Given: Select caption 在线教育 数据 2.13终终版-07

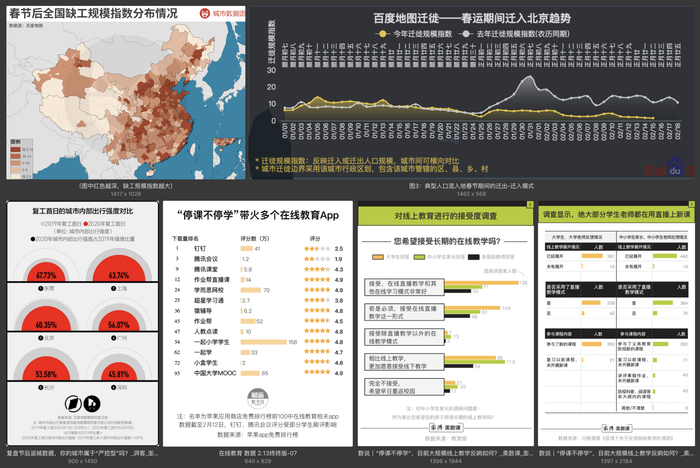Looking at the screenshot, I should 258,453.
